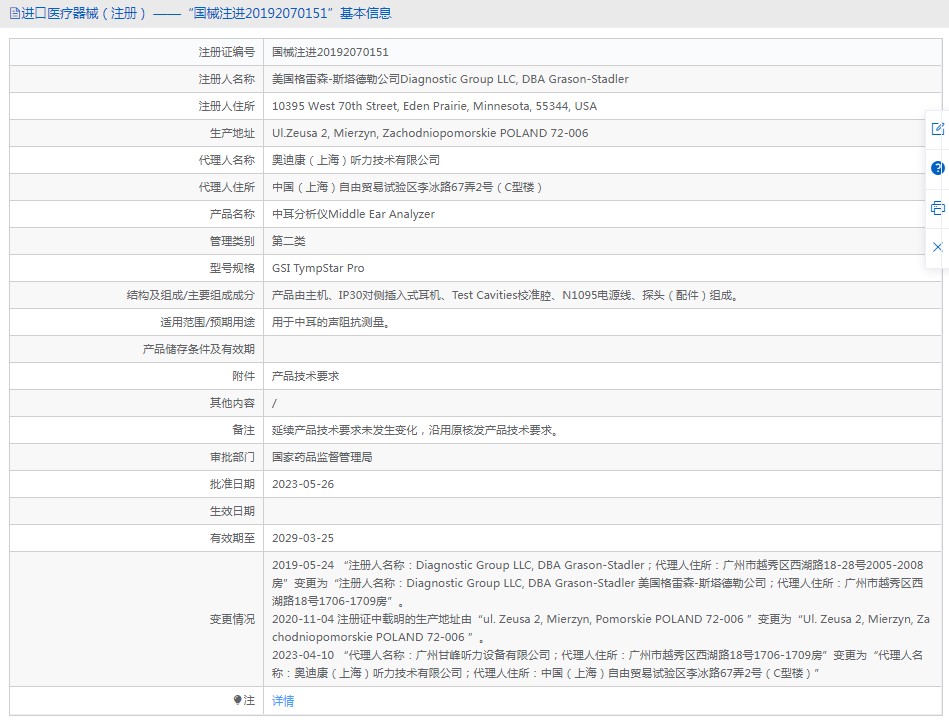Click agent name 奥迪康（上海）听力技术有限公司
The image size is (949, 723).
355,160
